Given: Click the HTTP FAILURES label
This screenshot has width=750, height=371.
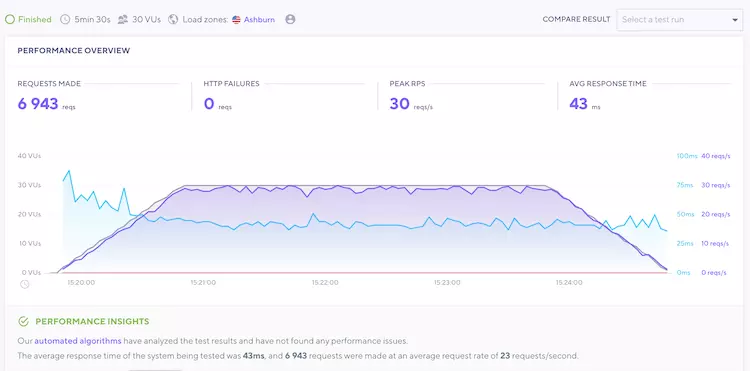Looking at the screenshot, I should pos(232,84).
